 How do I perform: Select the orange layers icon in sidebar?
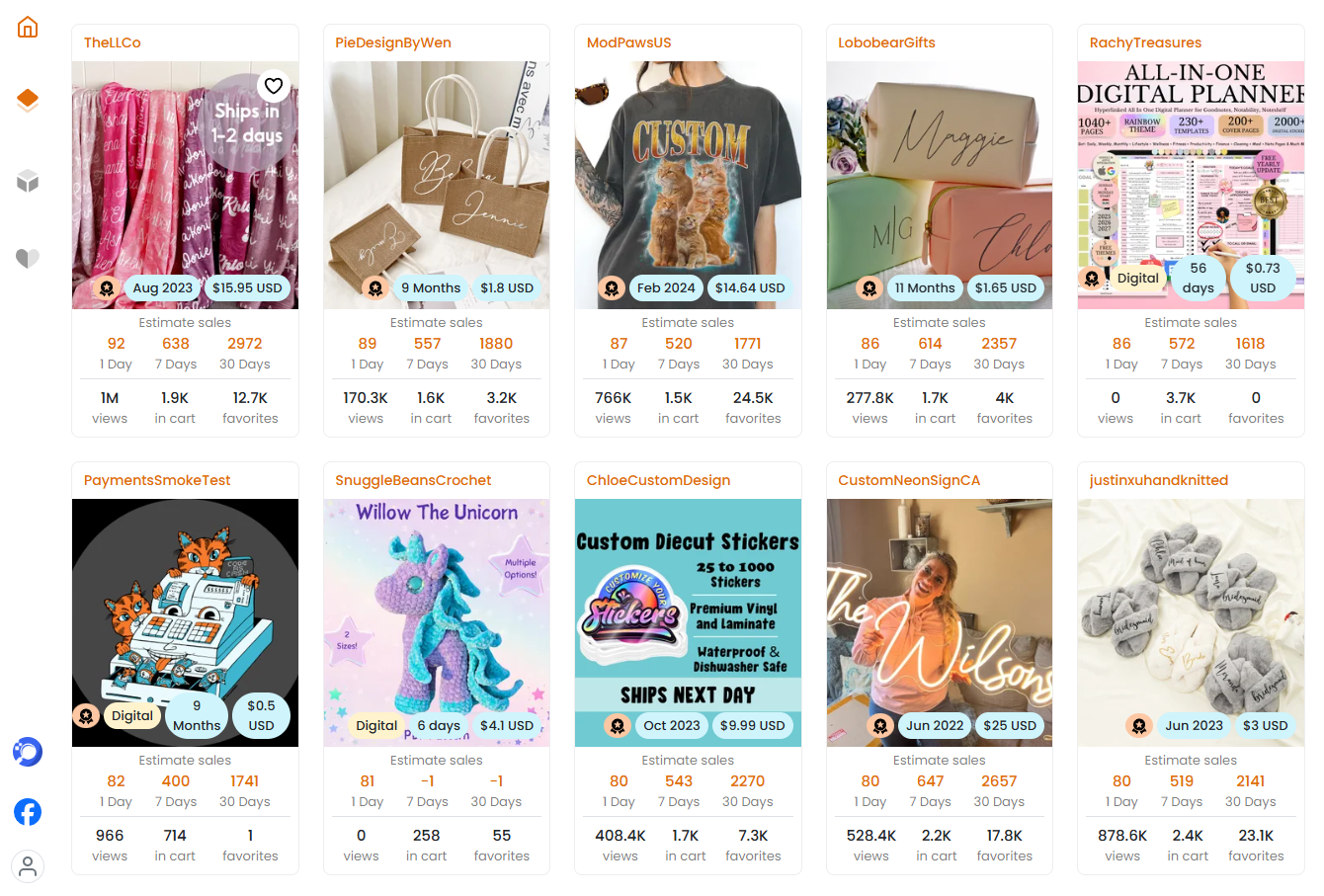(28, 100)
